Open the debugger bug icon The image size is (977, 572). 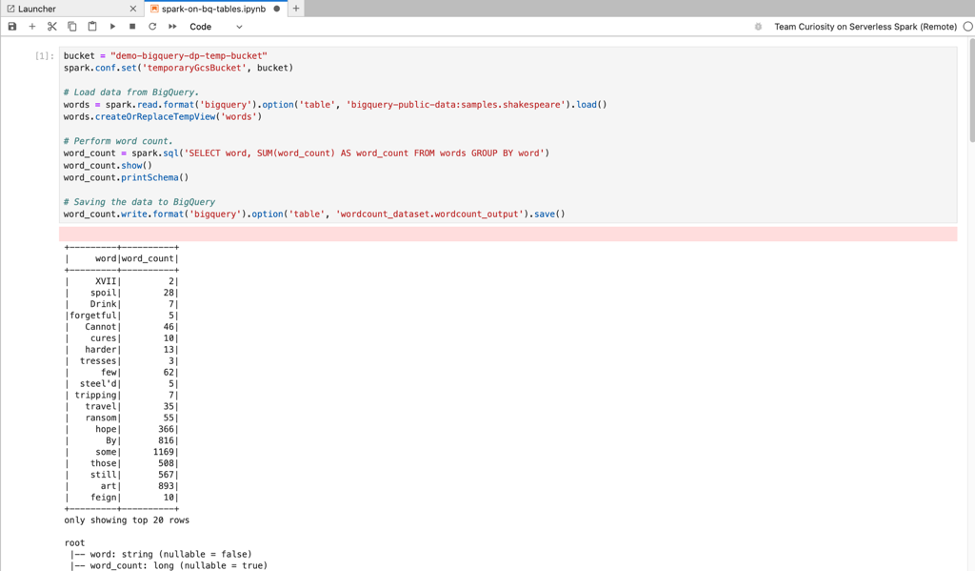(x=758, y=27)
